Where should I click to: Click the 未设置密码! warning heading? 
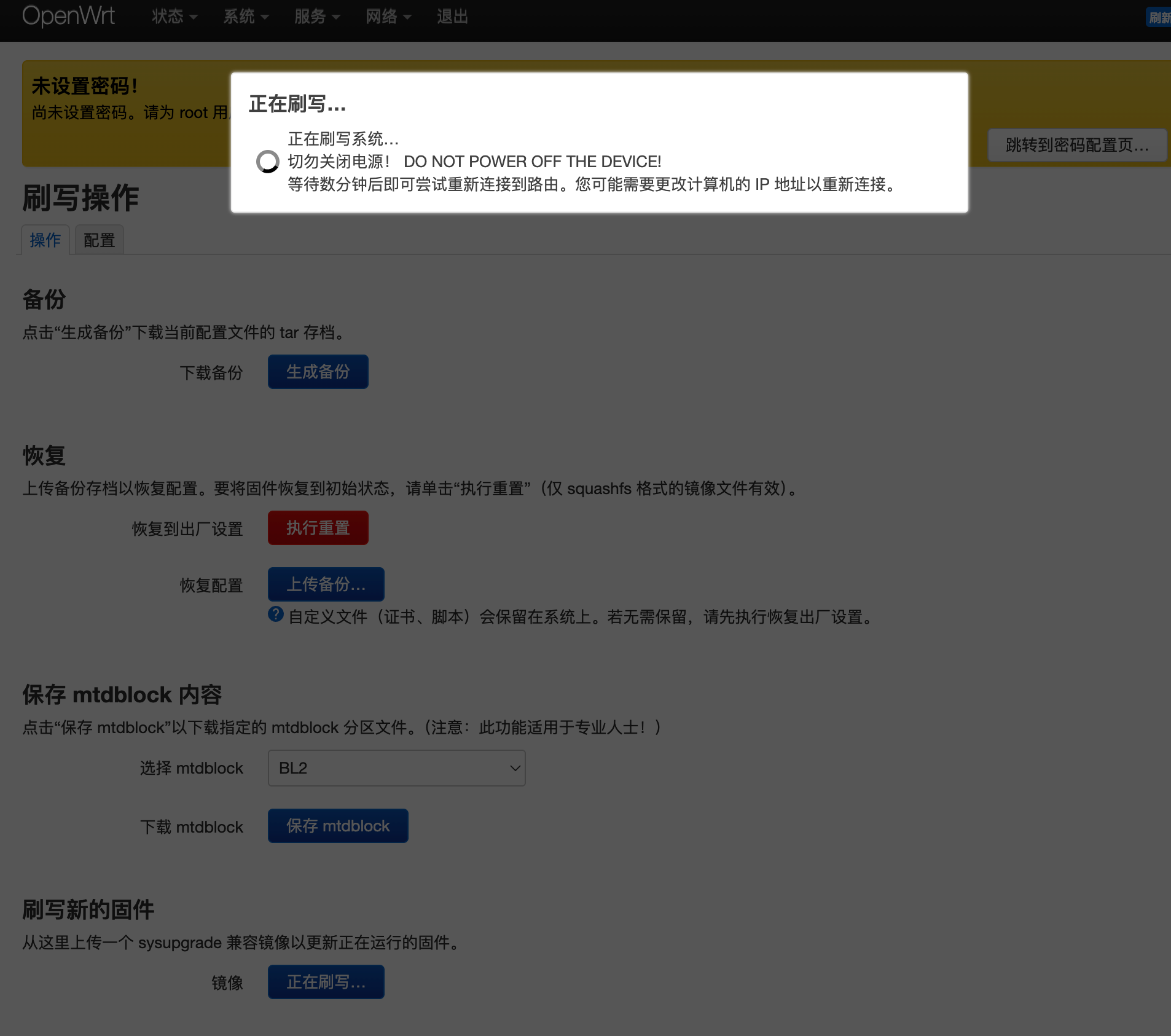tap(85, 86)
